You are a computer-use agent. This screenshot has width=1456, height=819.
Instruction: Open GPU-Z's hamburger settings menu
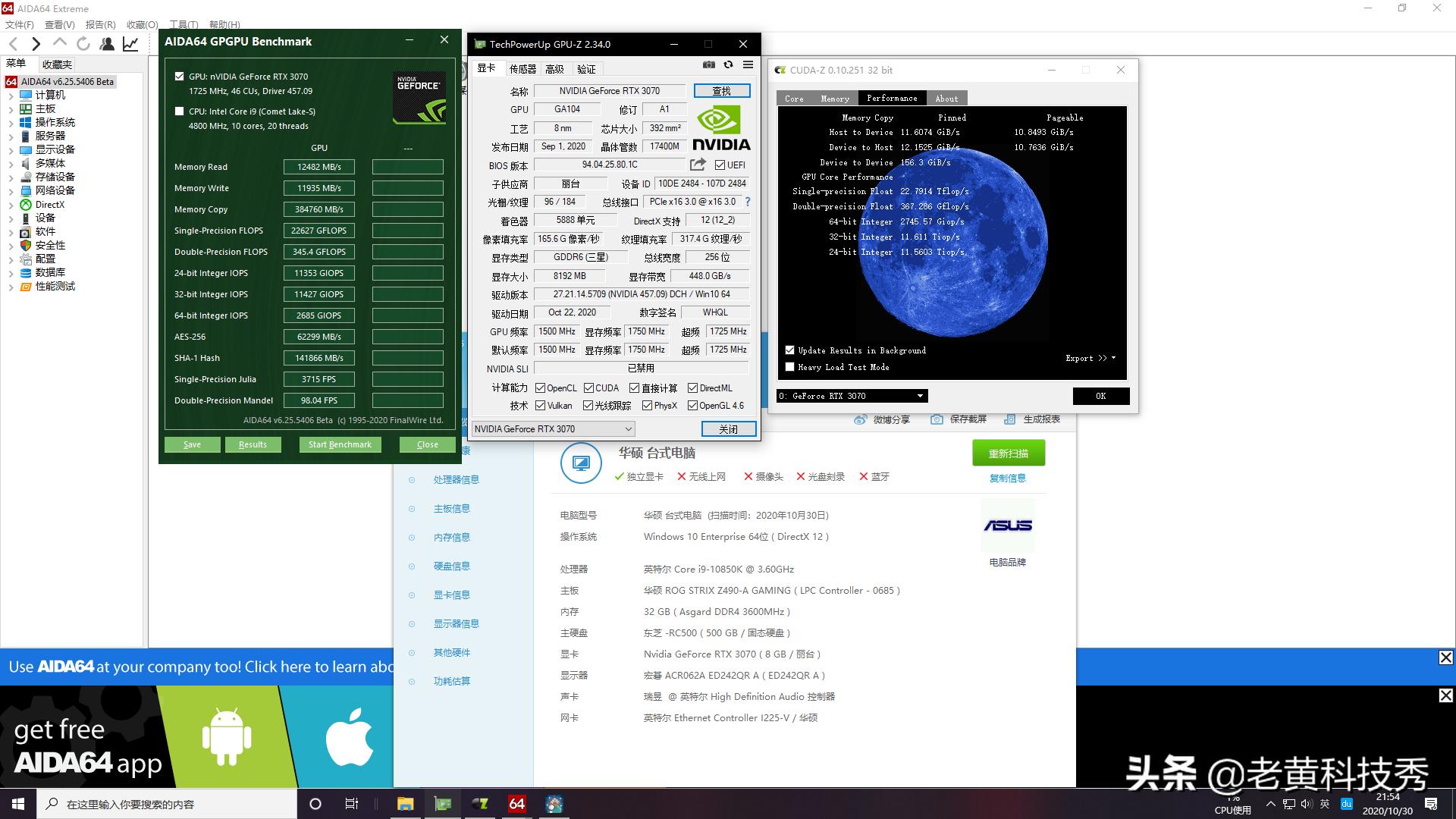[x=748, y=64]
